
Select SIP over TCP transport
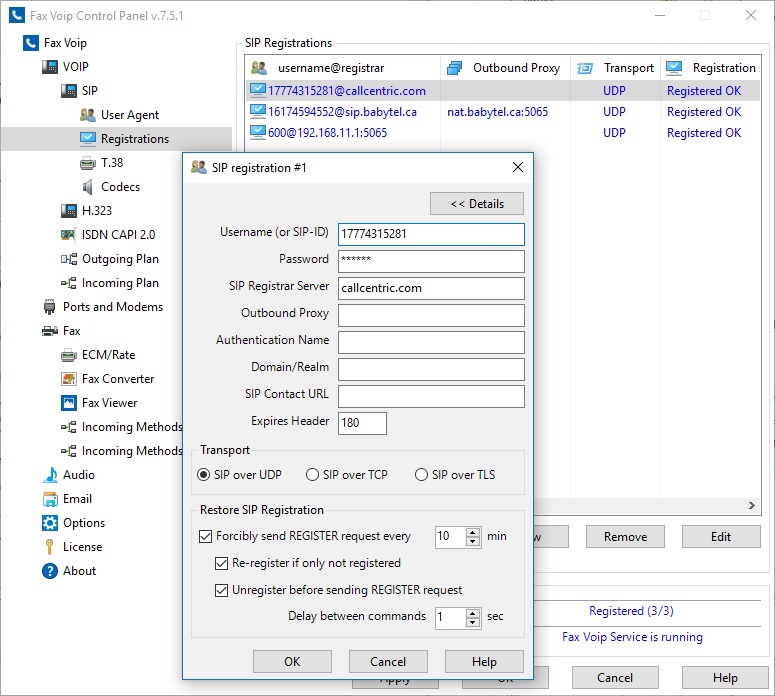(312, 475)
